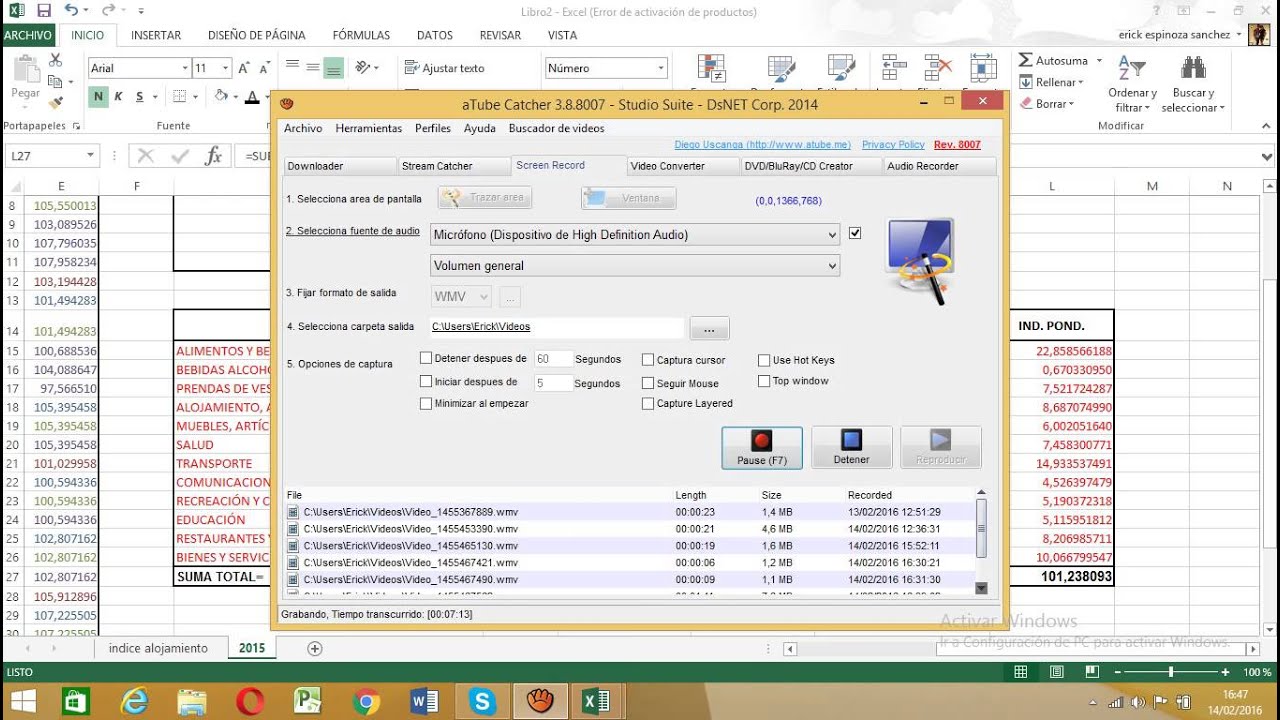
Task: Click the insert cells icon in Excel
Action: (894, 68)
